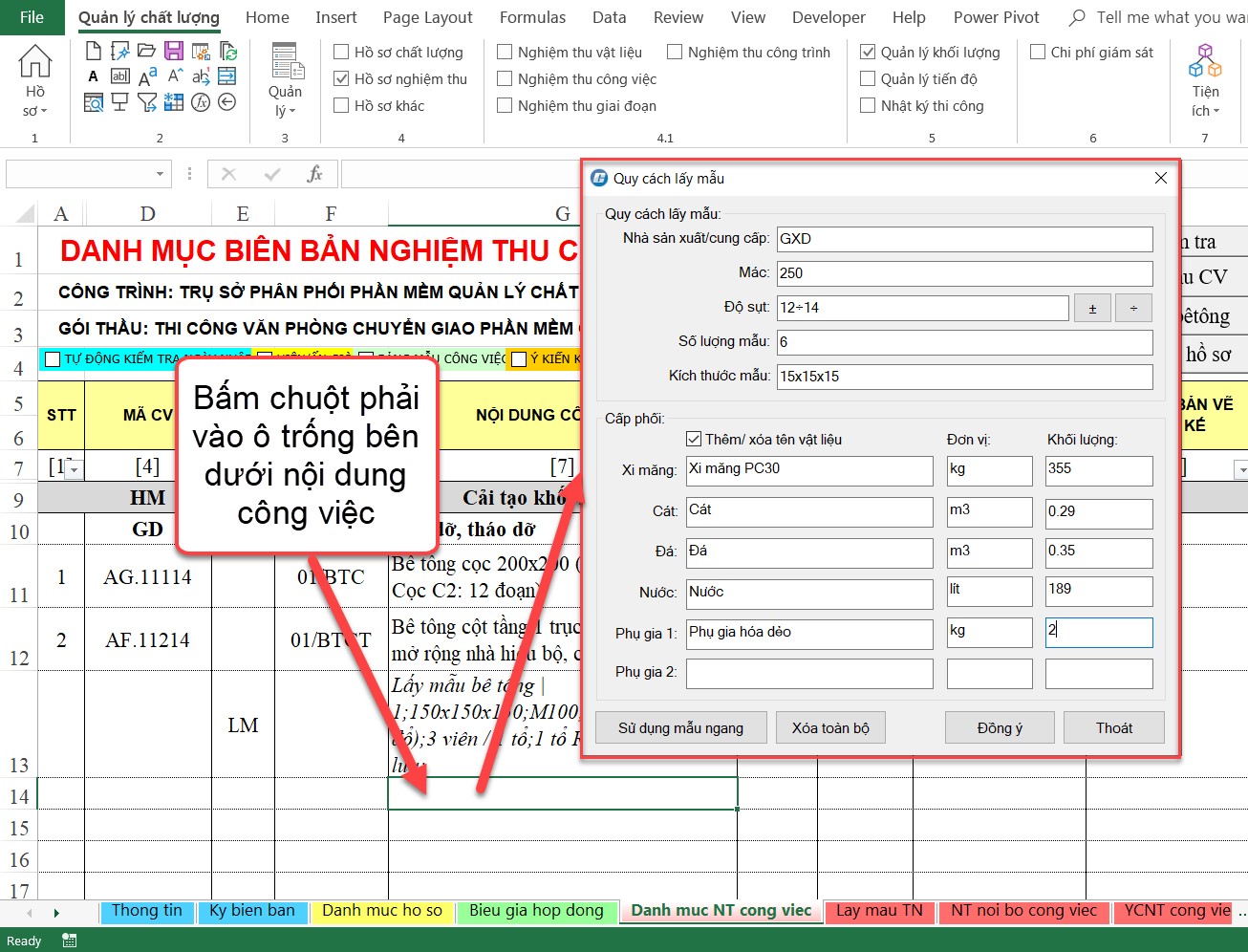Click the cyan Tự động kiểm tra cell checkbox
1248x952 pixels.
point(53,359)
